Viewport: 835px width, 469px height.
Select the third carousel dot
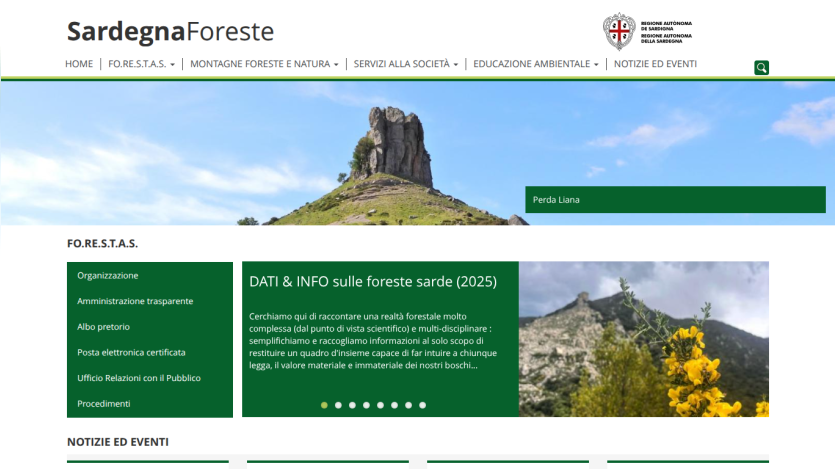(353, 405)
